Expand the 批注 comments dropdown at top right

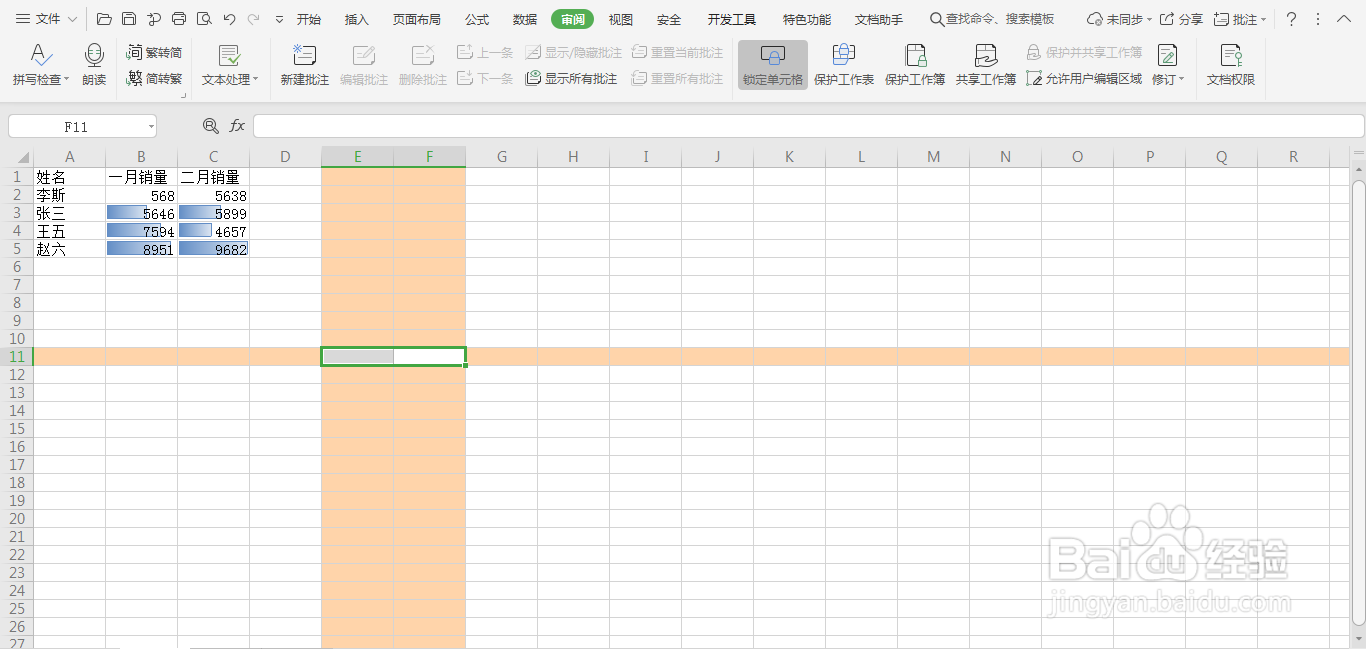pyautogui.click(x=1264, y=19)
